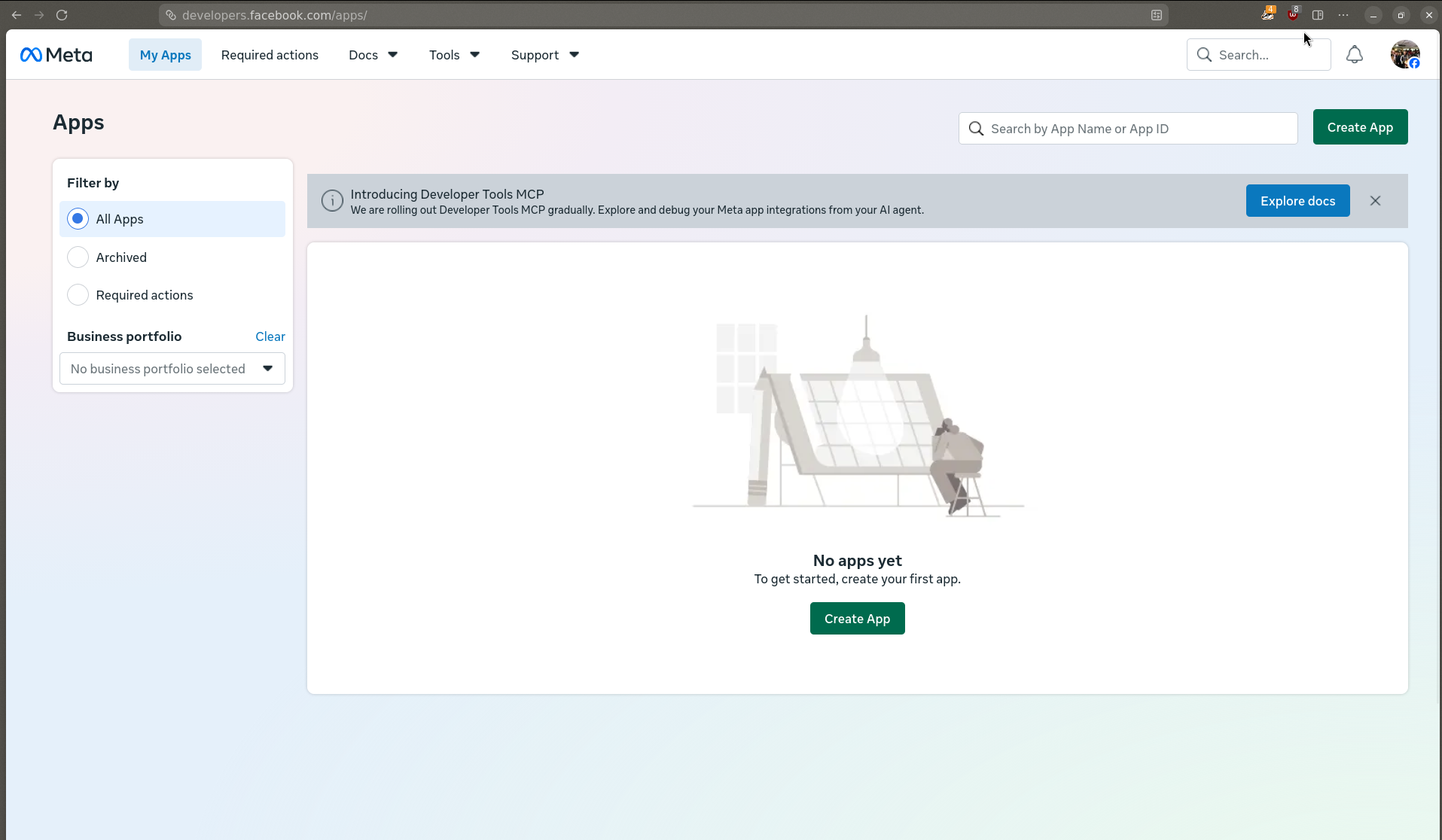Click the uBlock Origin extension icon

pos(1293,14)
